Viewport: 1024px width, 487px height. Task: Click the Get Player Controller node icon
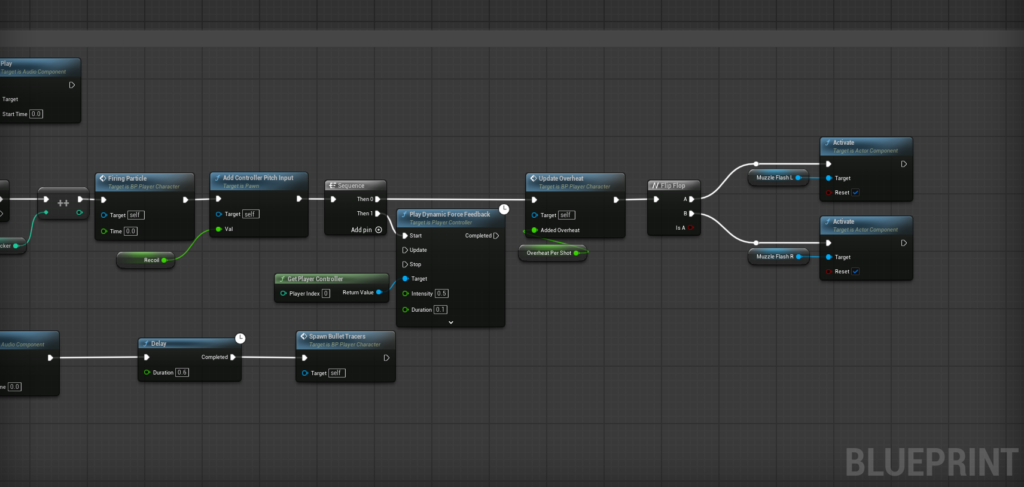283,278
